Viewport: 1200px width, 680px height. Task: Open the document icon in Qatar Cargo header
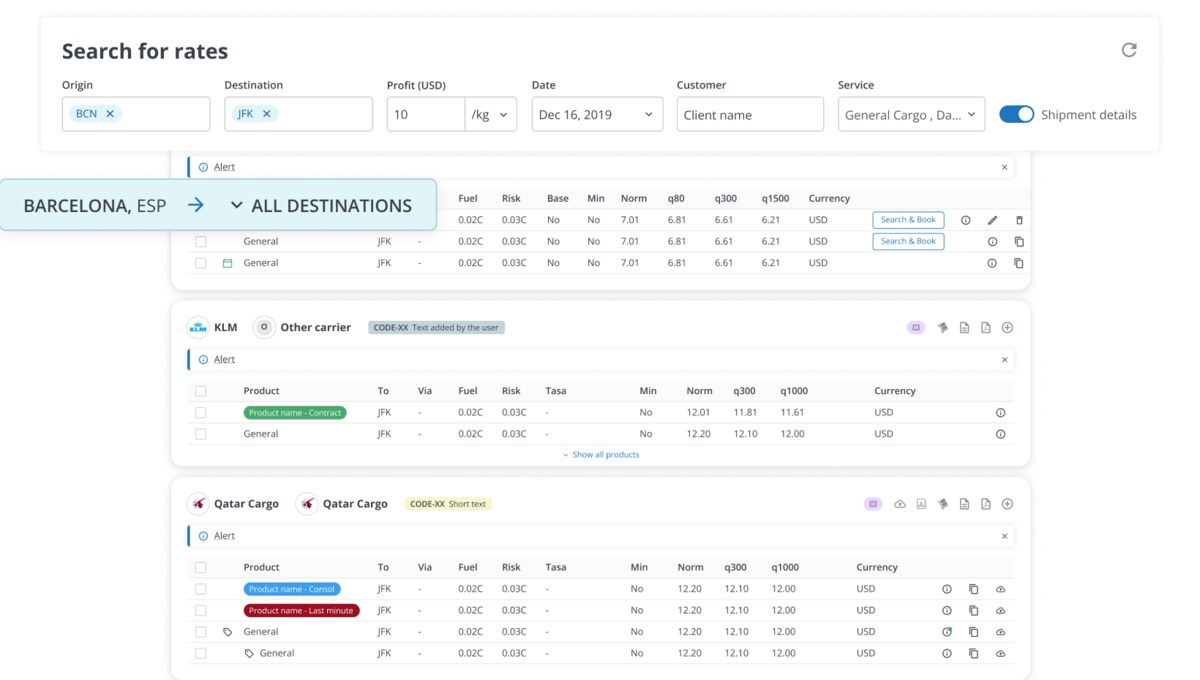[964, 504]
